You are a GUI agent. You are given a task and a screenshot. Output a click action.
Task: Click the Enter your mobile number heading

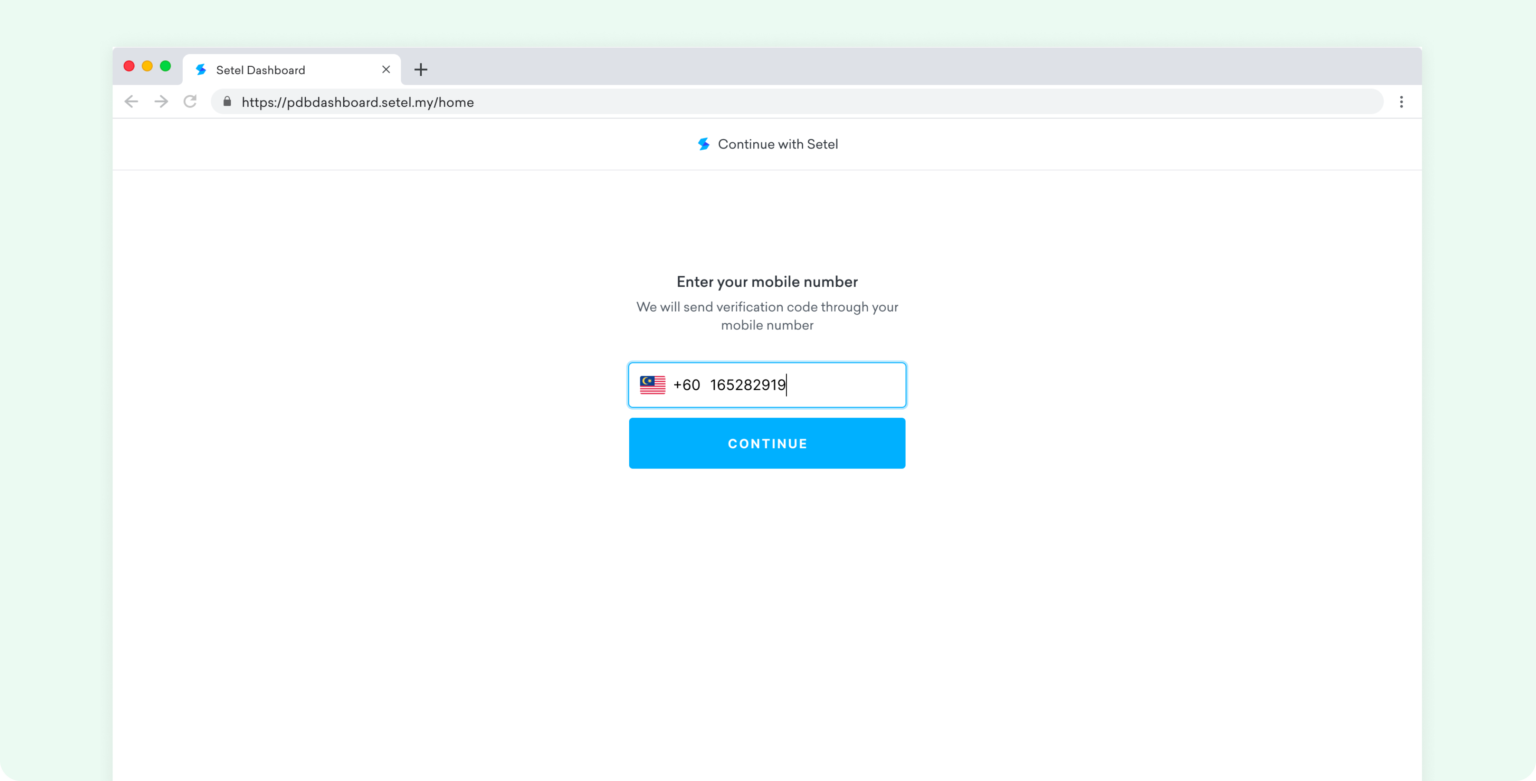[x=767, y=282]
